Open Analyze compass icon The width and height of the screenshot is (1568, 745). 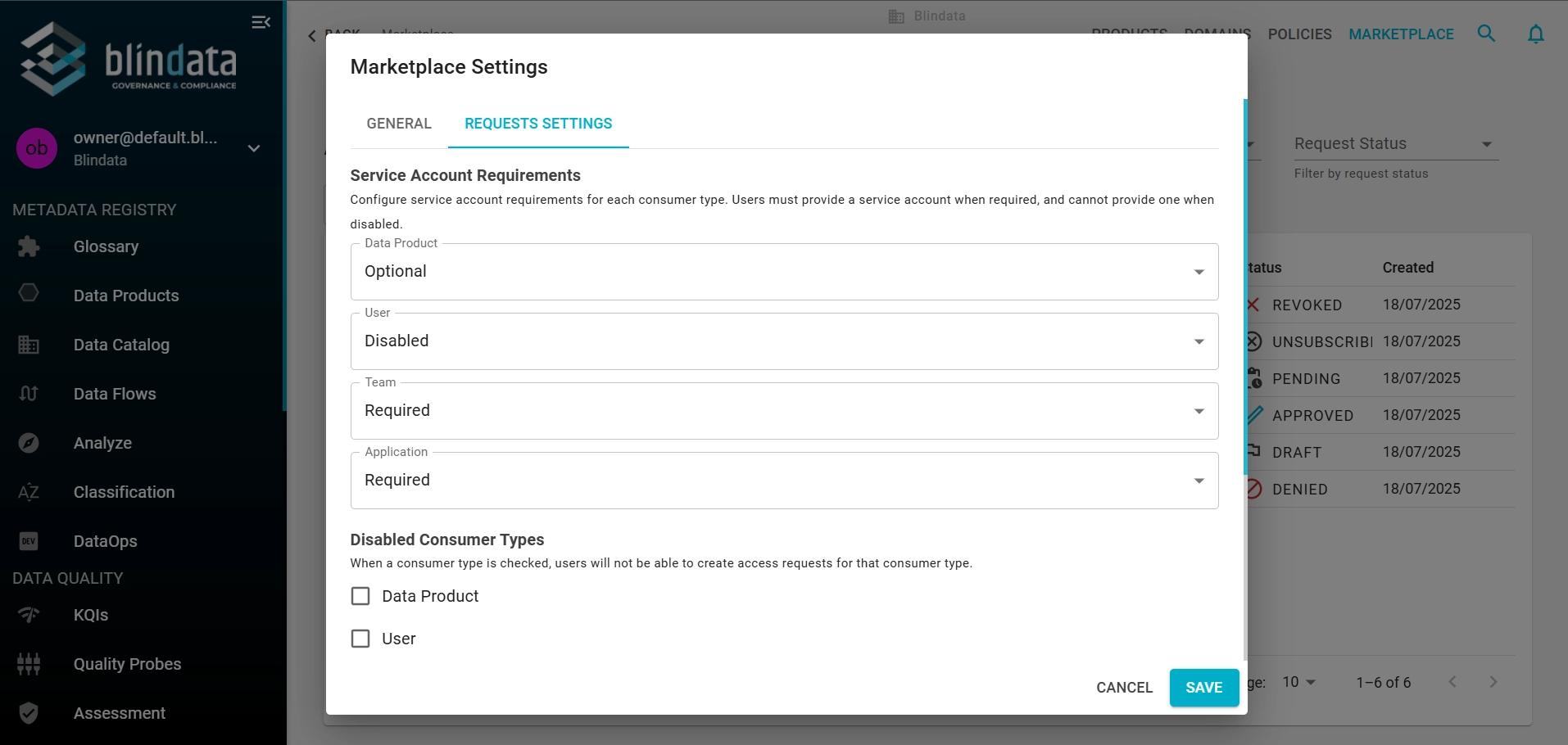coord(29,443)
